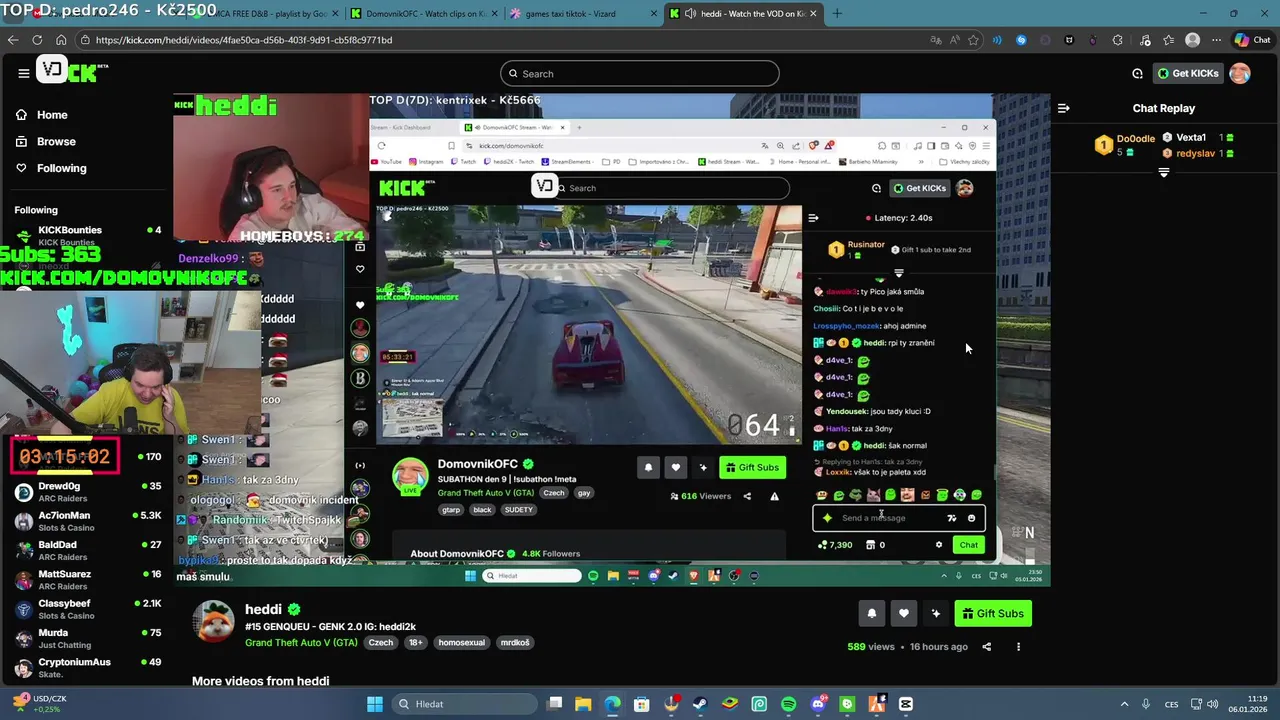Open the volume control in system tray

tap(1212, 704)
